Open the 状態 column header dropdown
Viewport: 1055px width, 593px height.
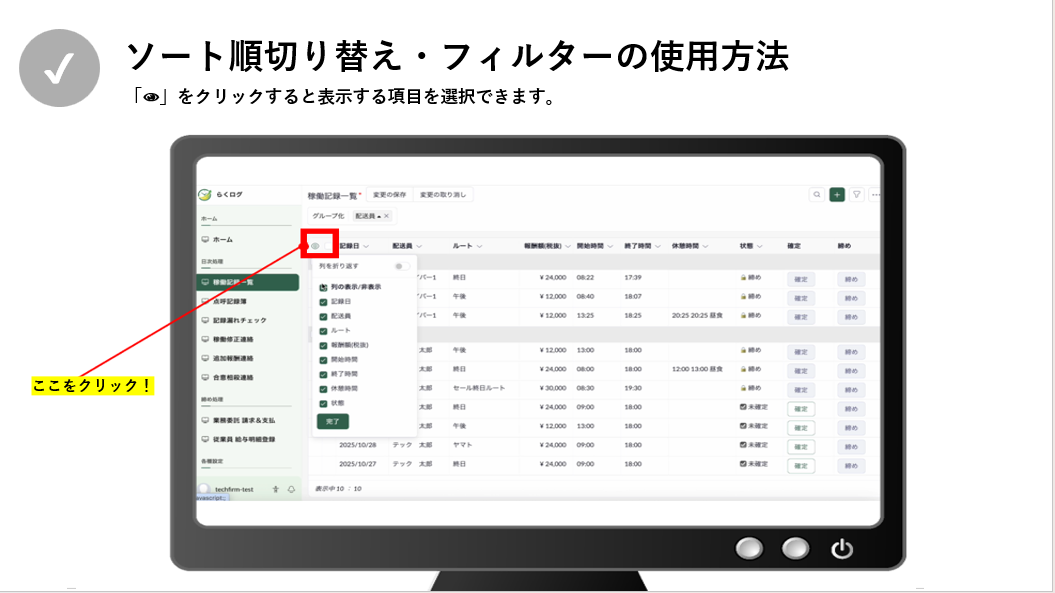click(x=759, y=246)
